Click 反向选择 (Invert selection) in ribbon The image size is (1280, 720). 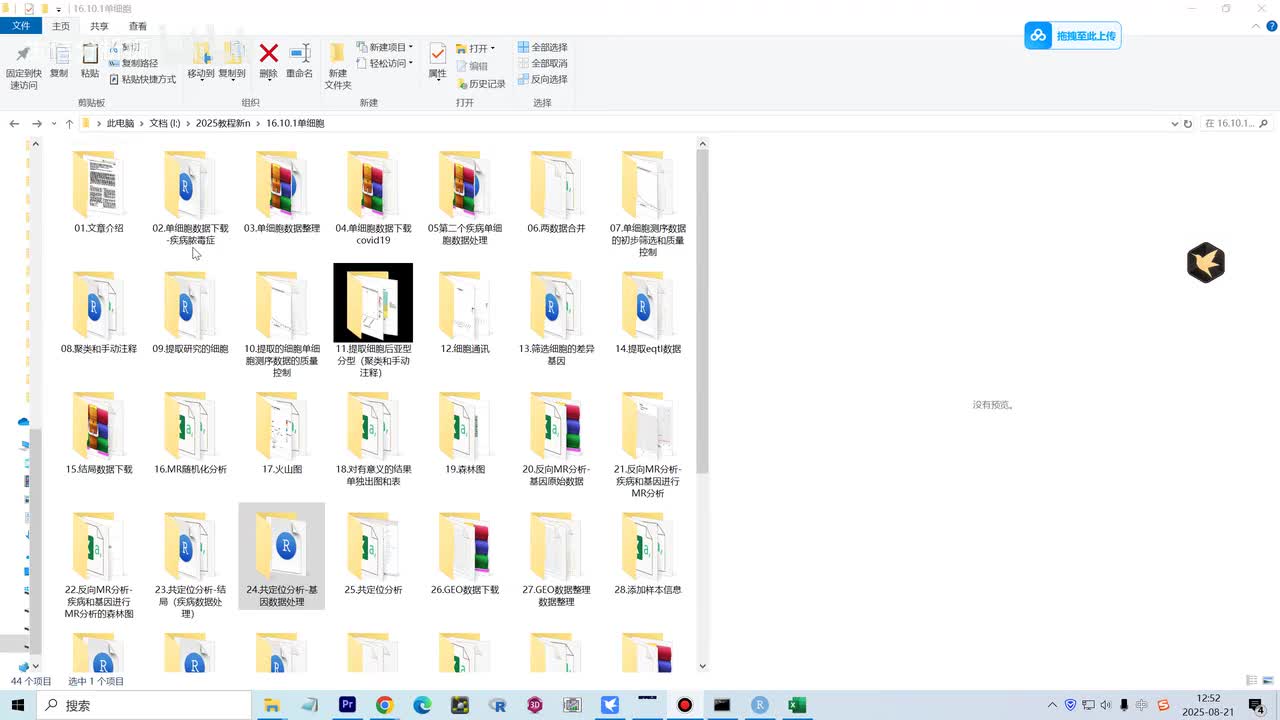point(542,79)
